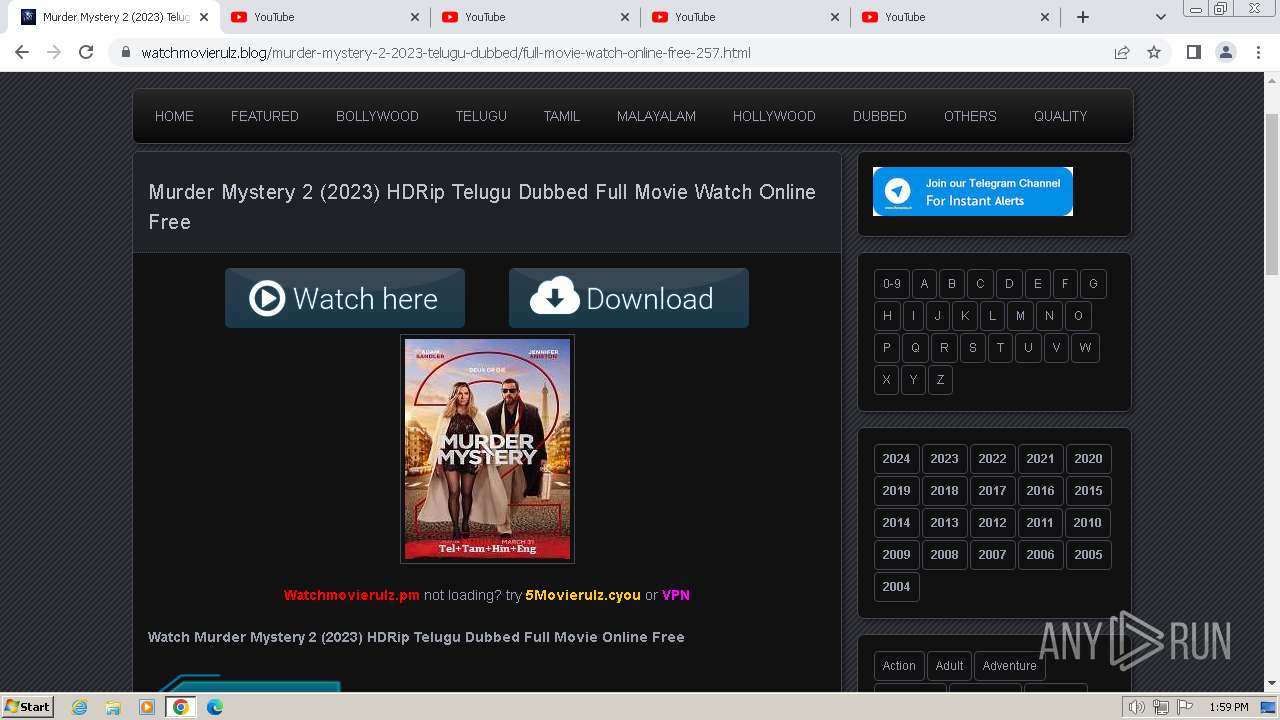Open a new browser tab
The image size is (1280, 720).
(1082, 17)
